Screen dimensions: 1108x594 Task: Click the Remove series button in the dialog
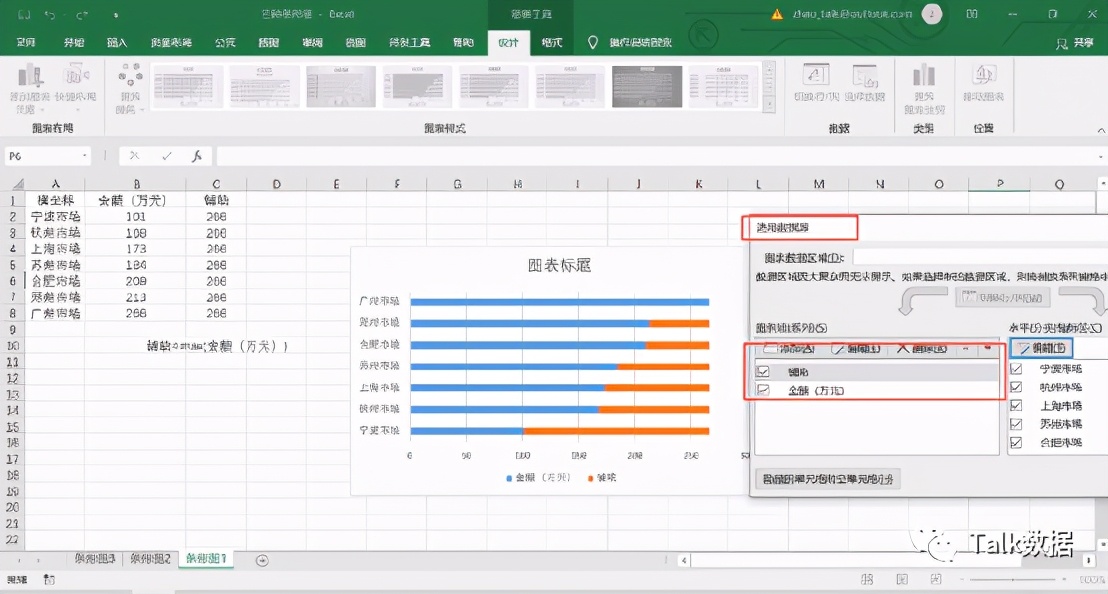922,348
